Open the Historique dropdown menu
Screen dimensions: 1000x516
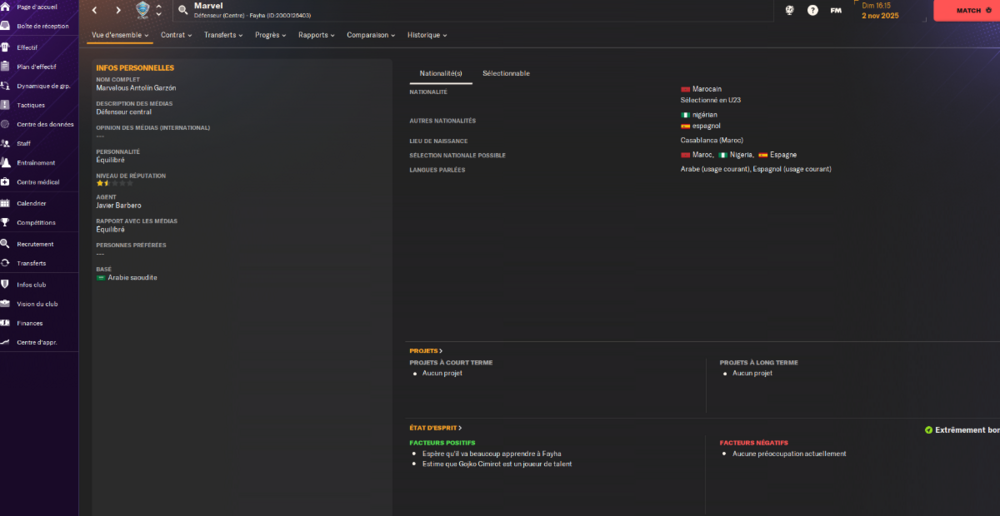point(427,35)
